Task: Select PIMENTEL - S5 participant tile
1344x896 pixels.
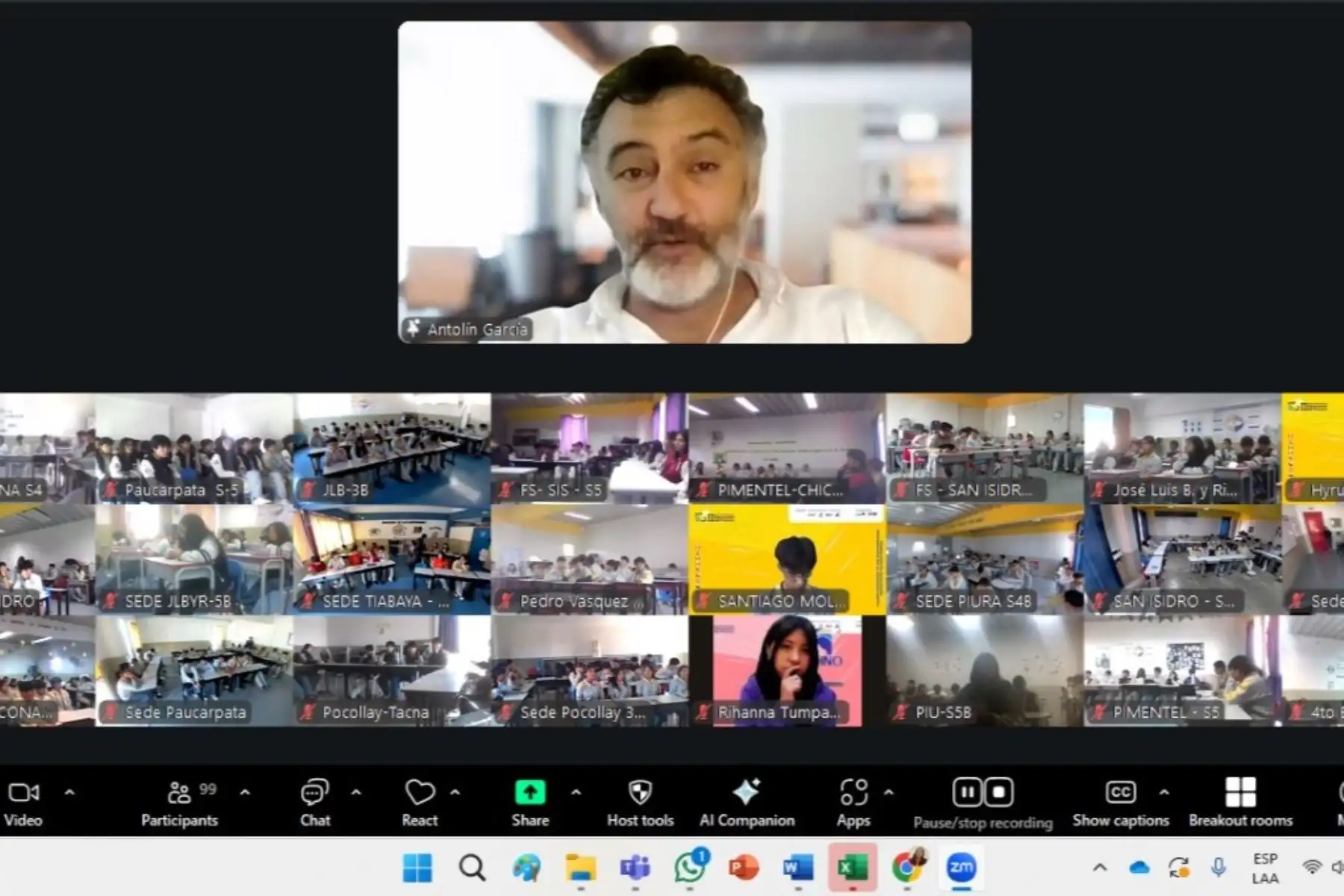Action: (x=1183, y=671)
